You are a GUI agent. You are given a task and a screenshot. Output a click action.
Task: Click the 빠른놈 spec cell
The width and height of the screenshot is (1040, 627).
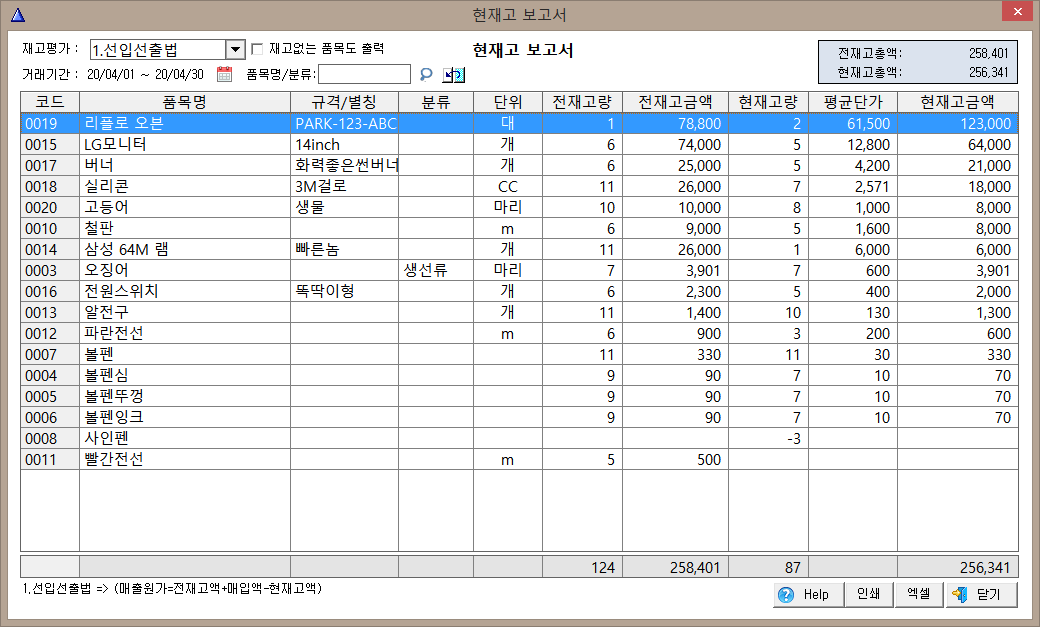(x=345, y=249)
